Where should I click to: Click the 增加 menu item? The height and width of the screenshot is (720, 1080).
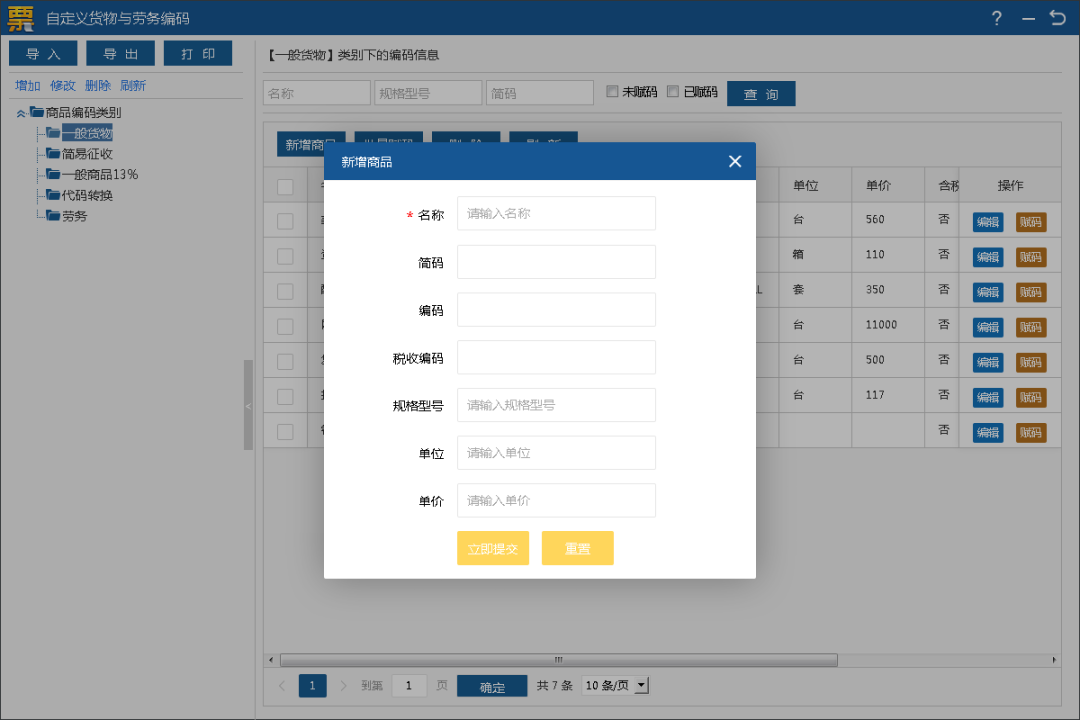pos(28,86)
